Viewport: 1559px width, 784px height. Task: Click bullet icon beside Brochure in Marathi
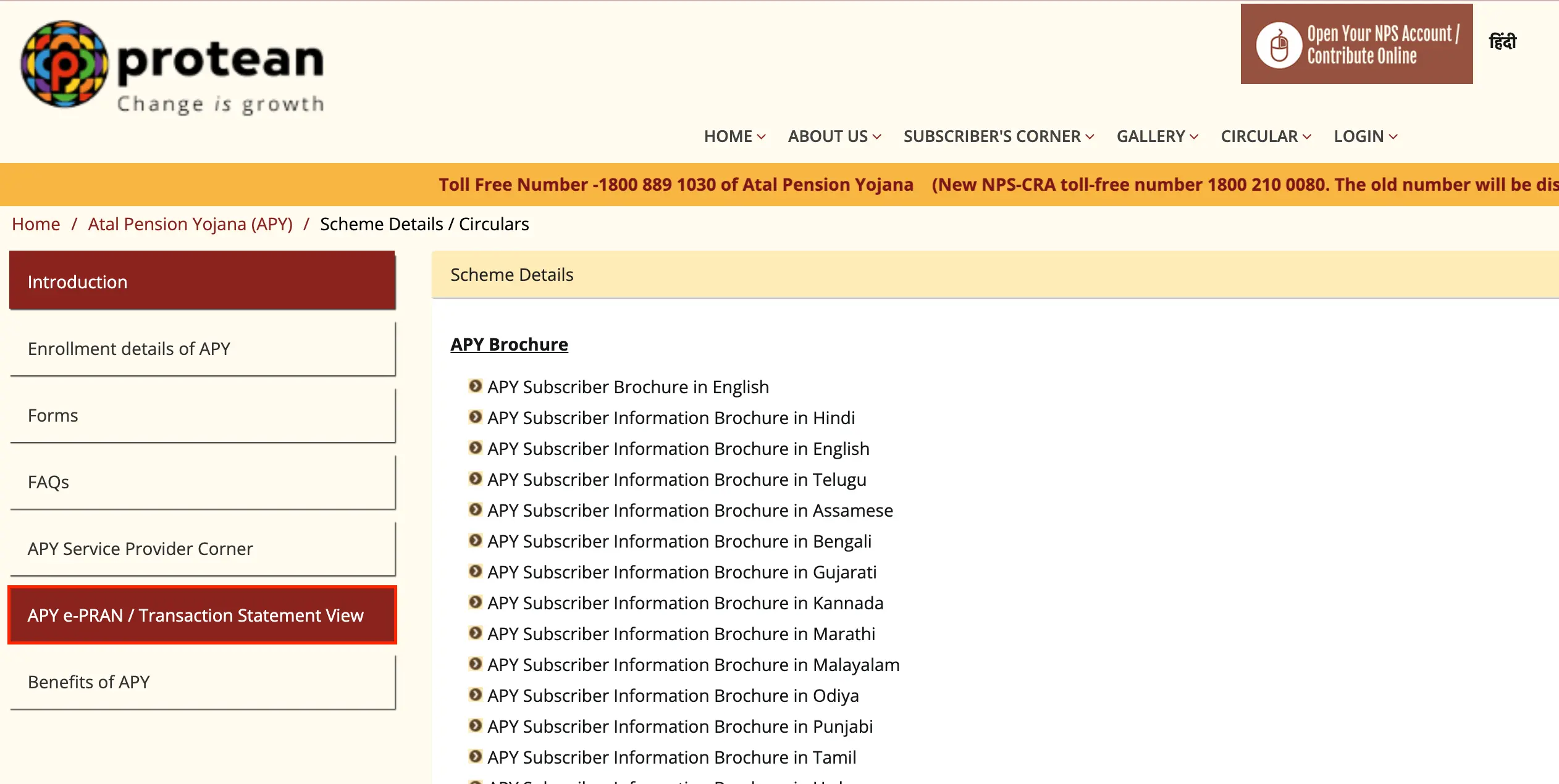click(475, 633)
